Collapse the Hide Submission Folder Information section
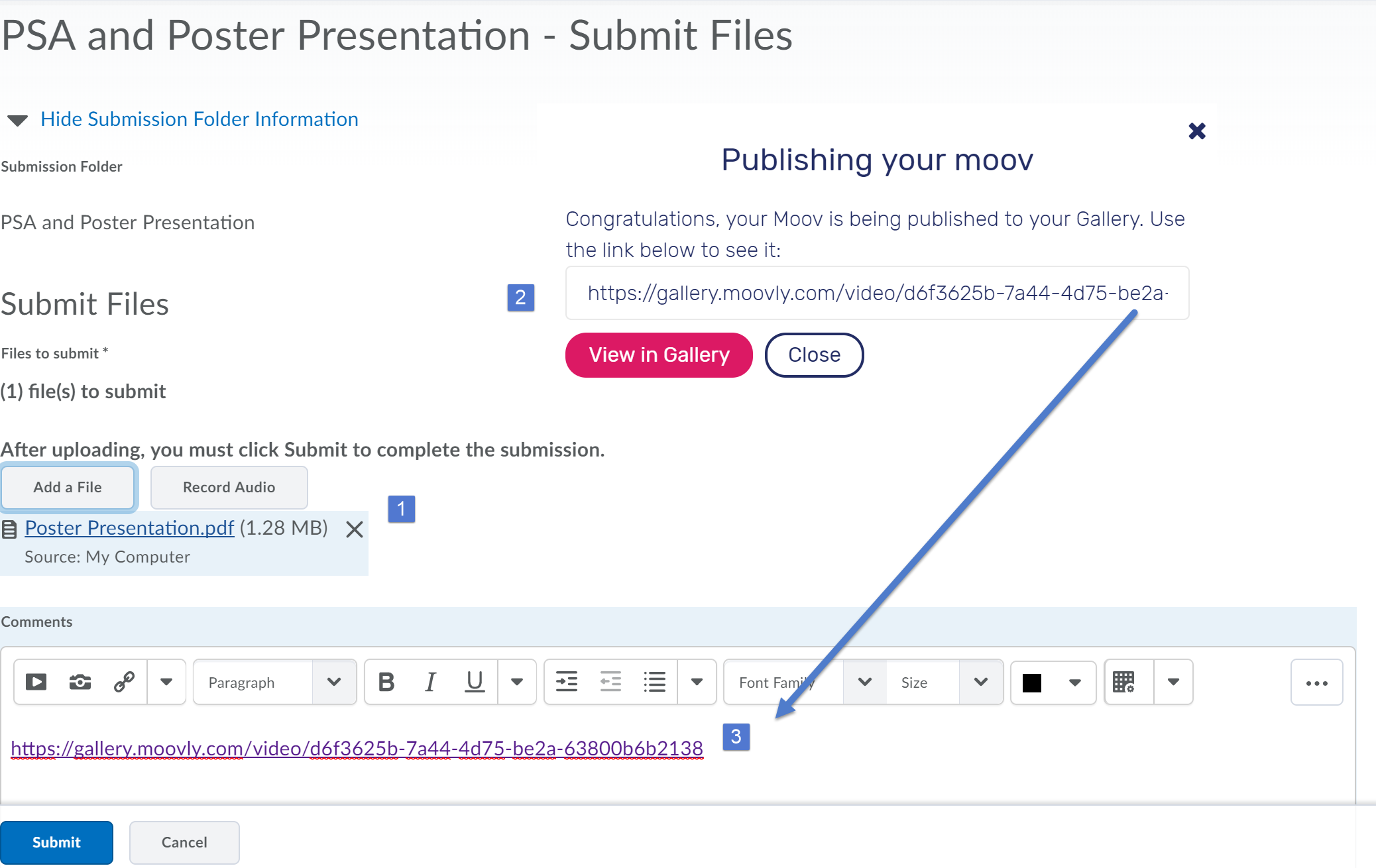 point(199,119)
